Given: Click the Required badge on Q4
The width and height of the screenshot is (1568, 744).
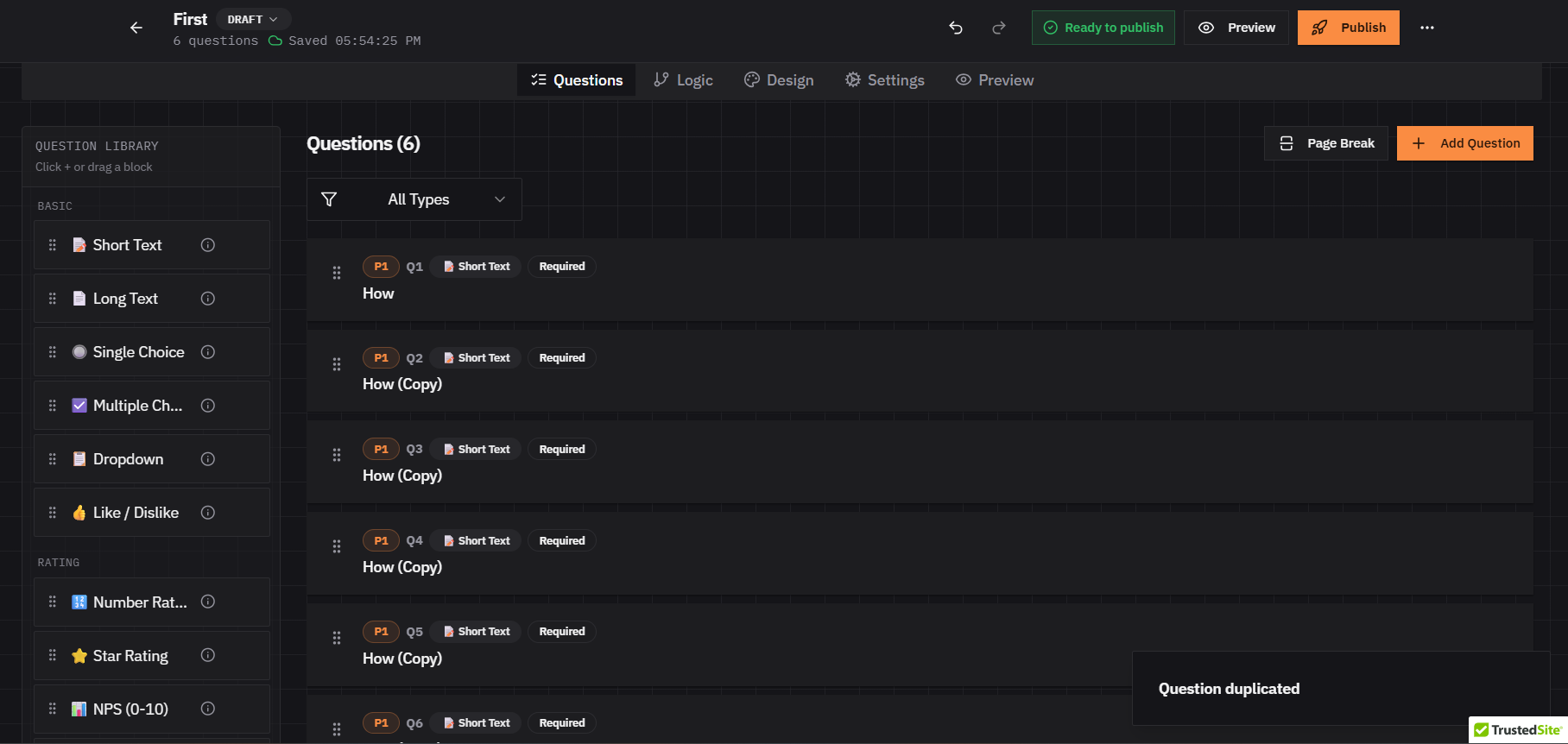Looking at the screenshot, I should click(x=562, y=541).
